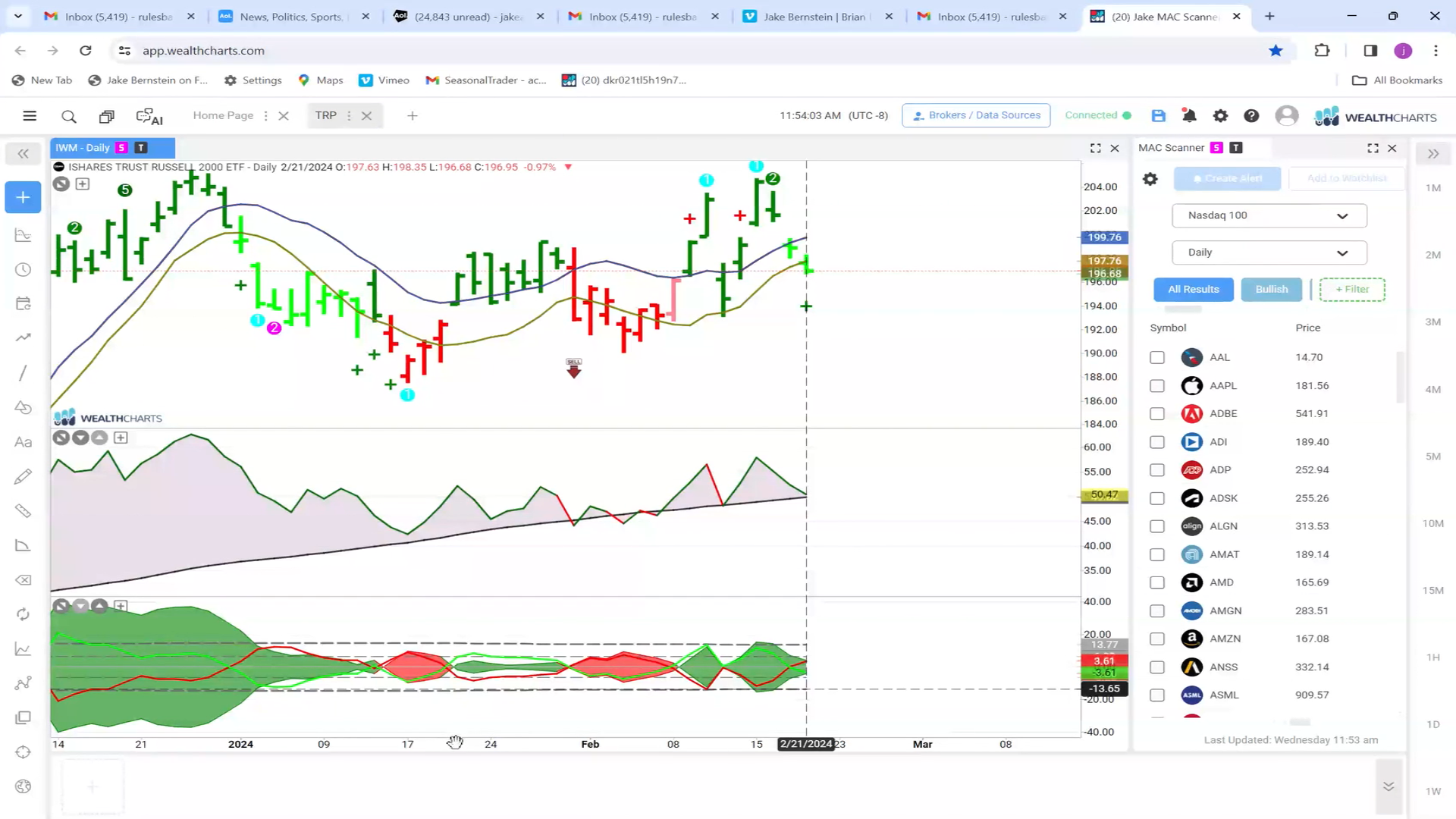Click the red sell arrow marker on chart
The width and height of the screenshot is (1456, 819).
point(574,369)
